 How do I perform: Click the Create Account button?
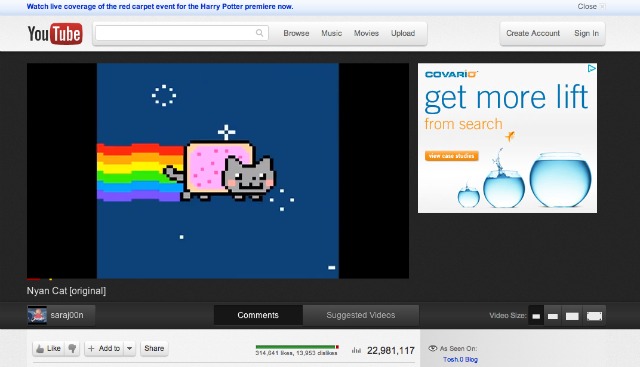pos(533,33)
